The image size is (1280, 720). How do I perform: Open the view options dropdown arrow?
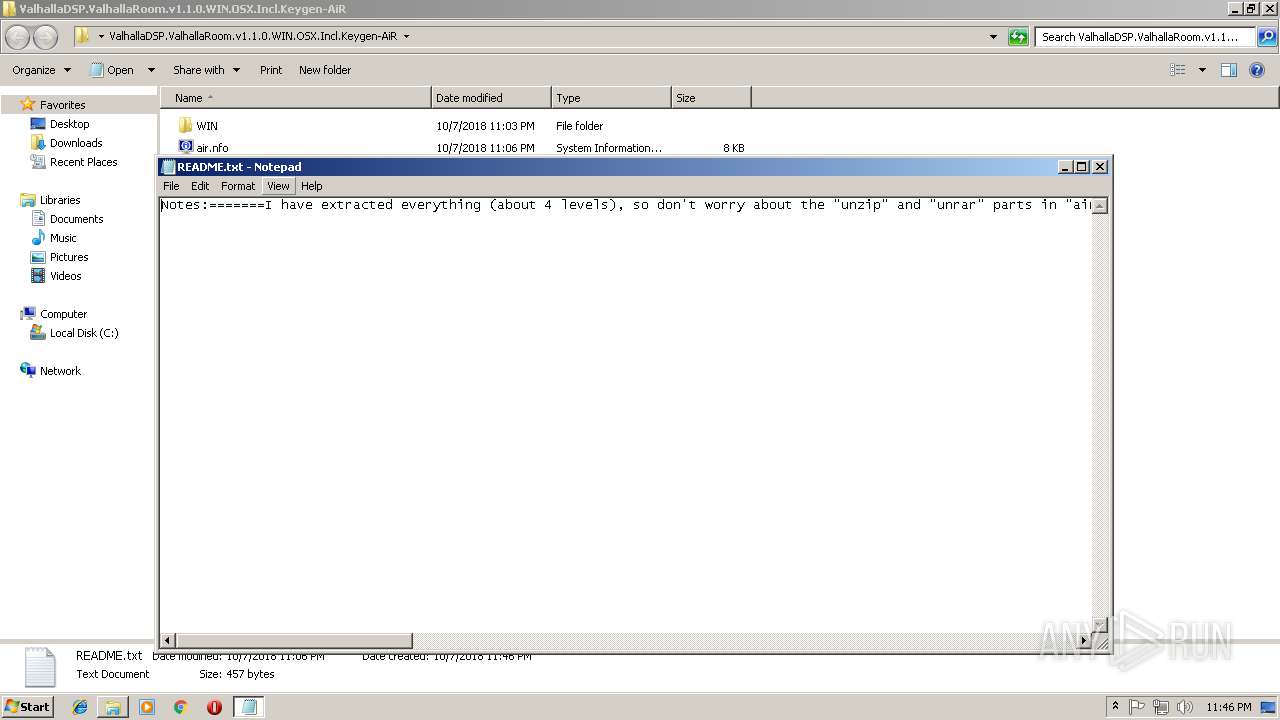click(1202, 70)
